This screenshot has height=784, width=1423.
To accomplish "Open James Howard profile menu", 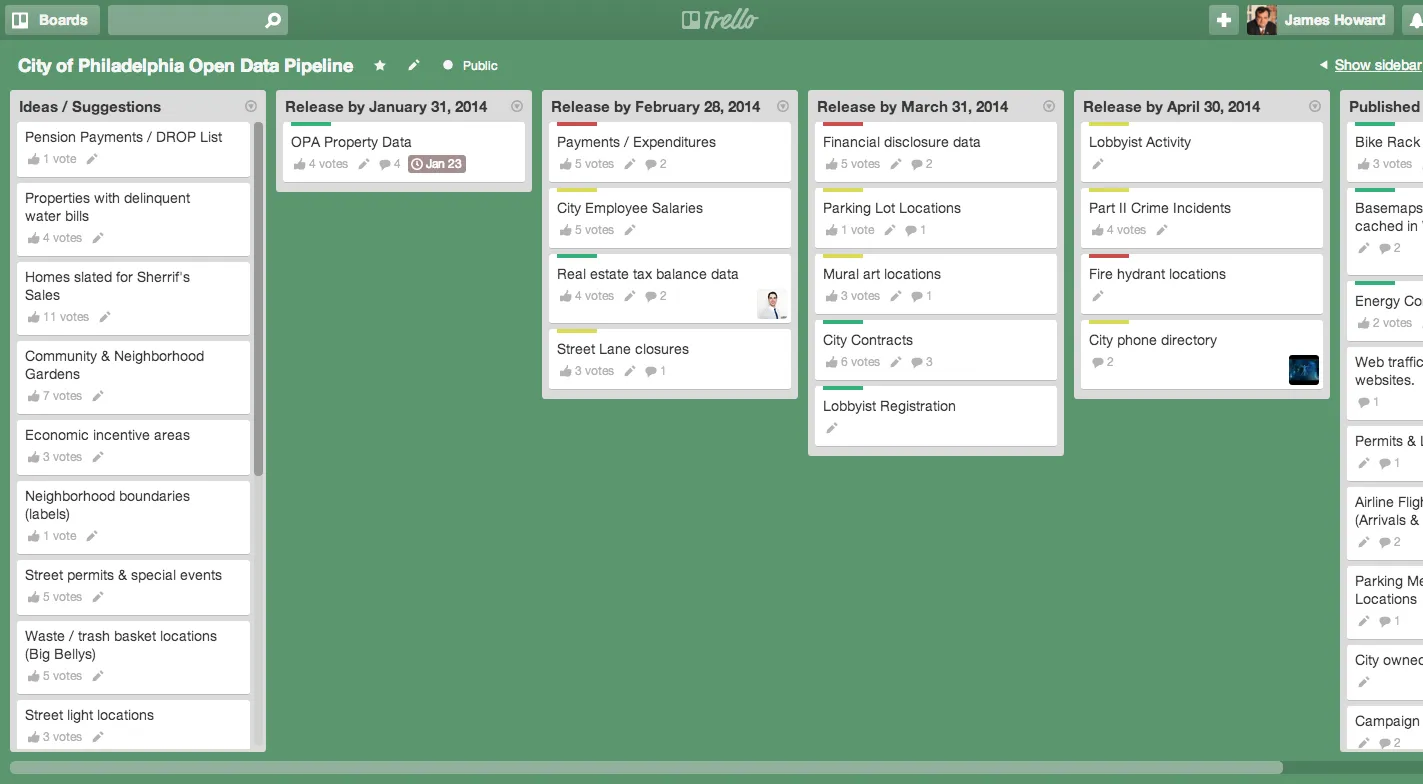I will (1319, 20).
